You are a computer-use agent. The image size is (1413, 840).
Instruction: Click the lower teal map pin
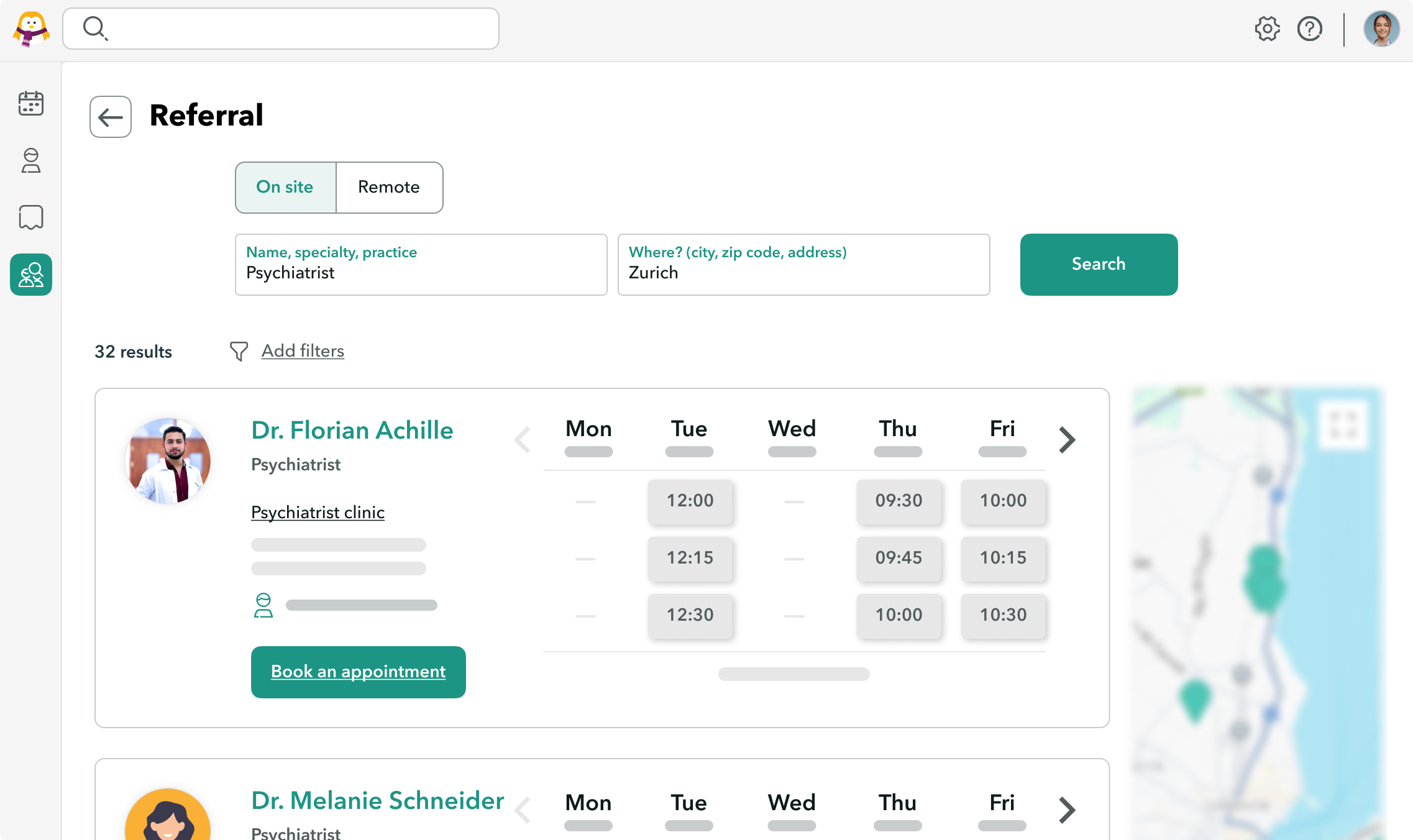(1195, 701)
